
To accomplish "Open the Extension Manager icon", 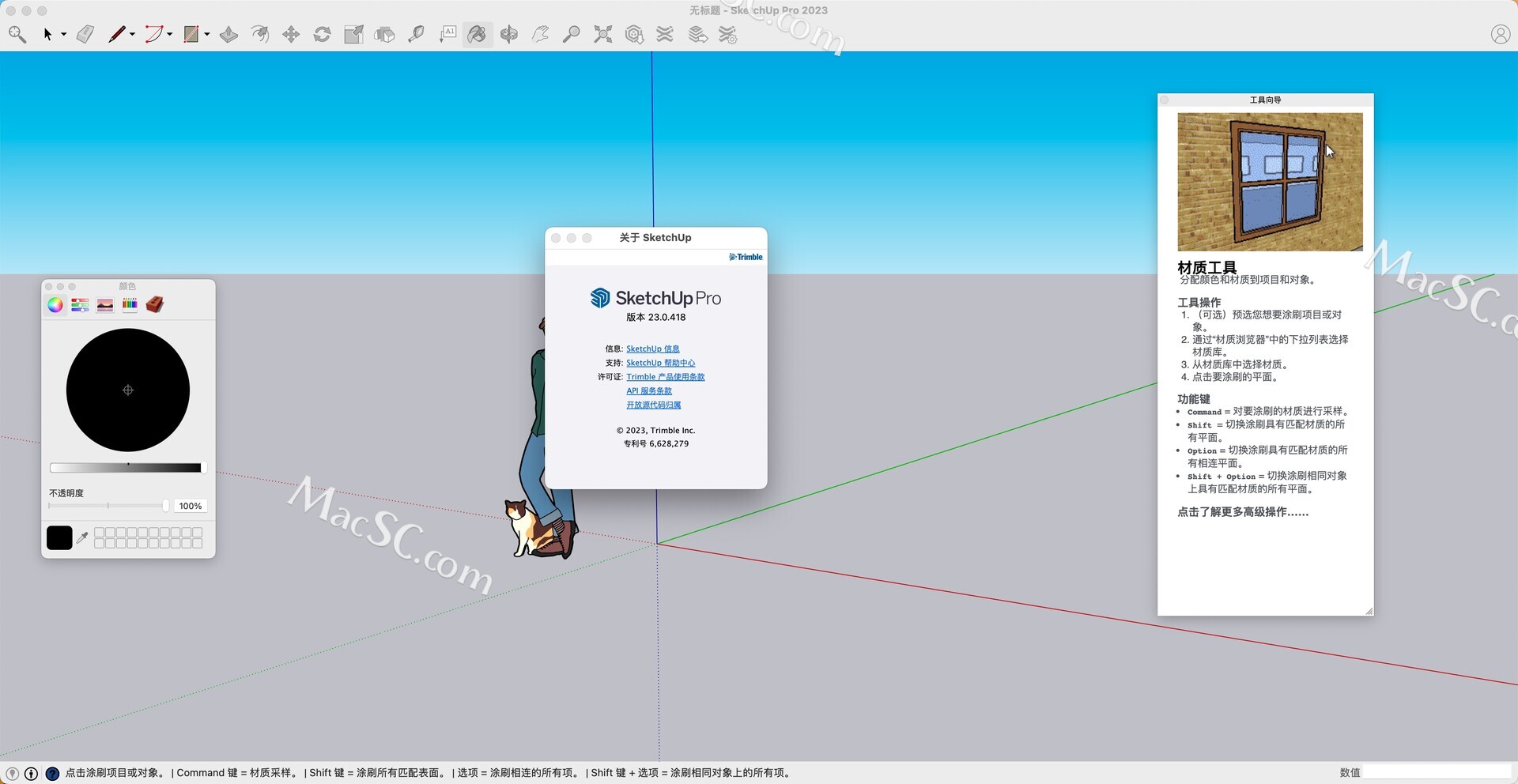I will pos(728,34).
